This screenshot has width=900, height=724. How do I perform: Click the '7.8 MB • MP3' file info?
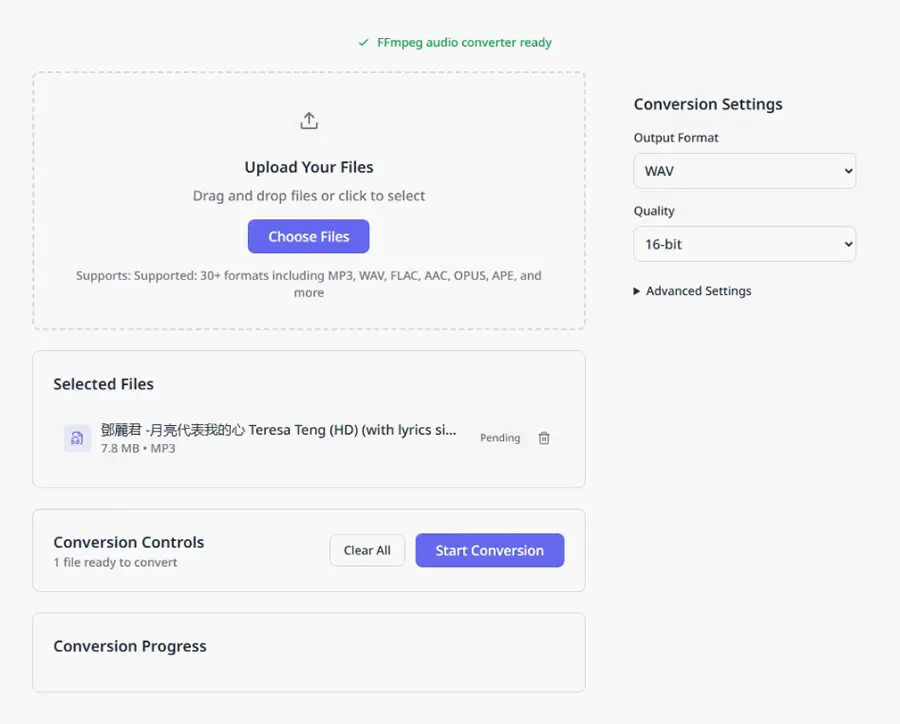point(138,448)
